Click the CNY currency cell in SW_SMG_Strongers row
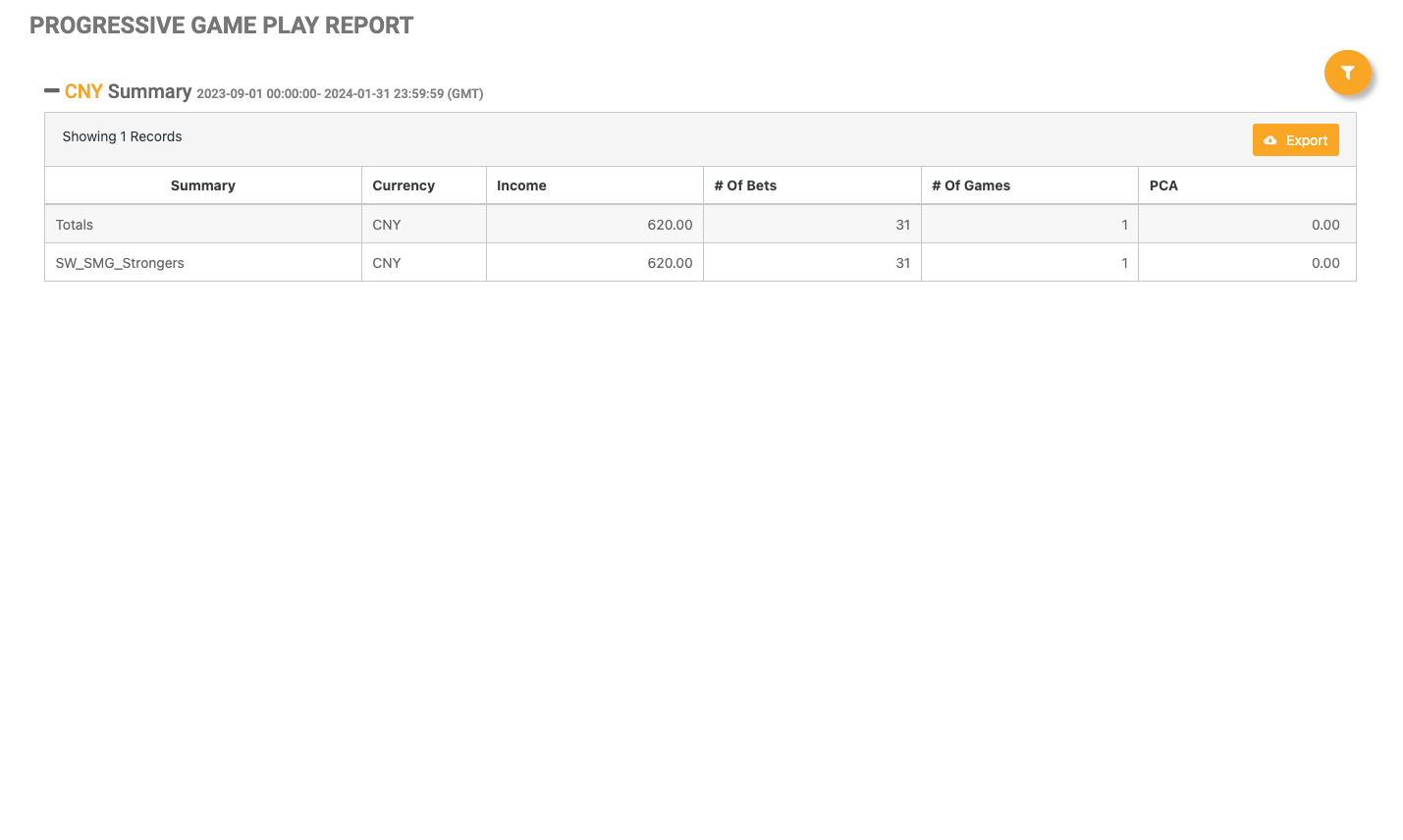 point(387,263)
